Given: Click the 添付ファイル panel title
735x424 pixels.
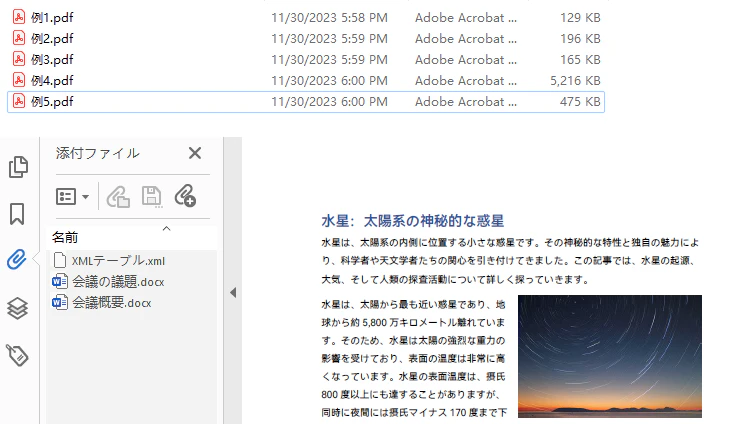Looking at the screenshot, I should (x=98, y=153).
